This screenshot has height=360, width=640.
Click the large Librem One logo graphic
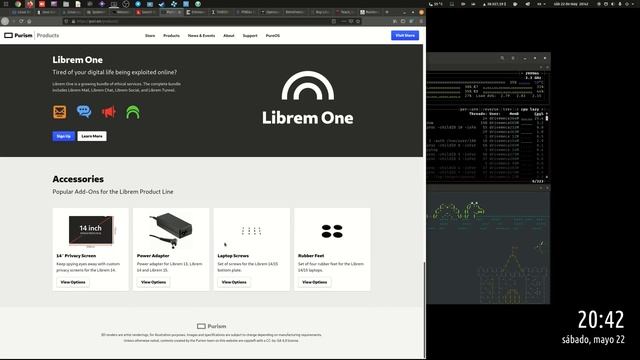click(308, 98)
